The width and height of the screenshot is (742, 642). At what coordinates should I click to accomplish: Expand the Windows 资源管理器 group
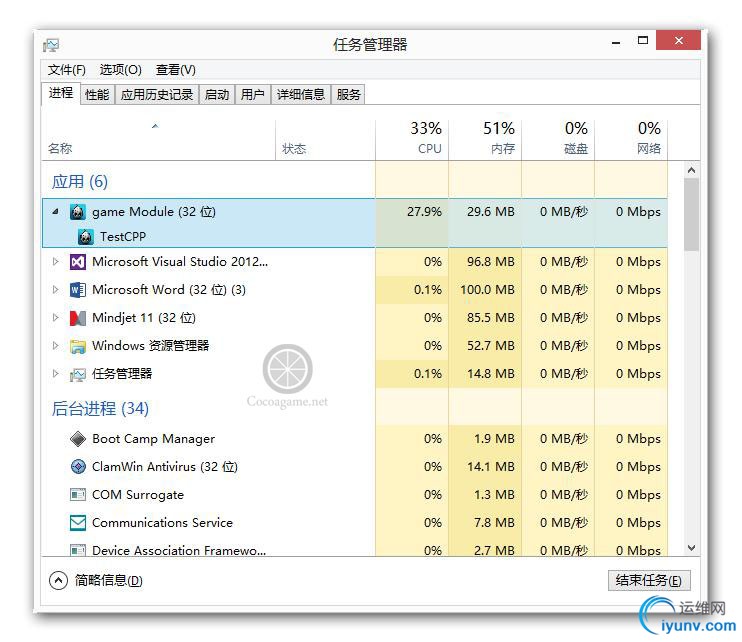pyautogui.click(x=55, y=345)
